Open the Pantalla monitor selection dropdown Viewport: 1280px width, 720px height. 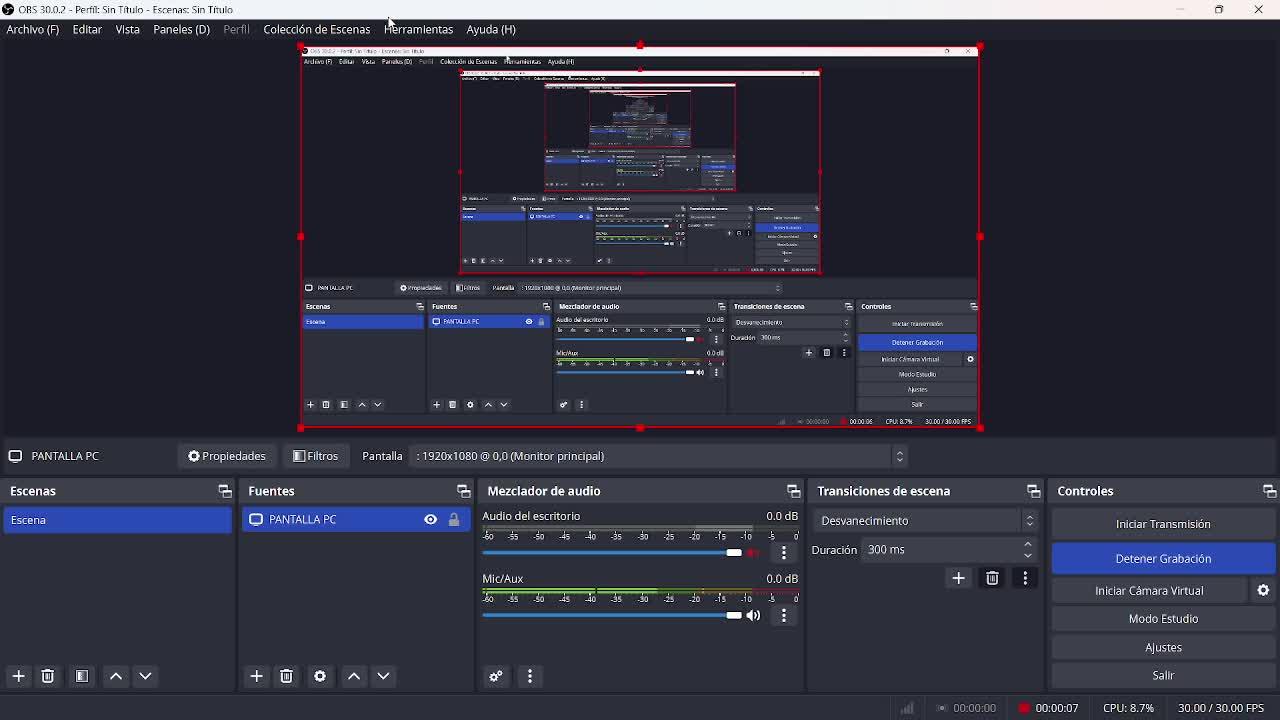(x=660, y=456)
